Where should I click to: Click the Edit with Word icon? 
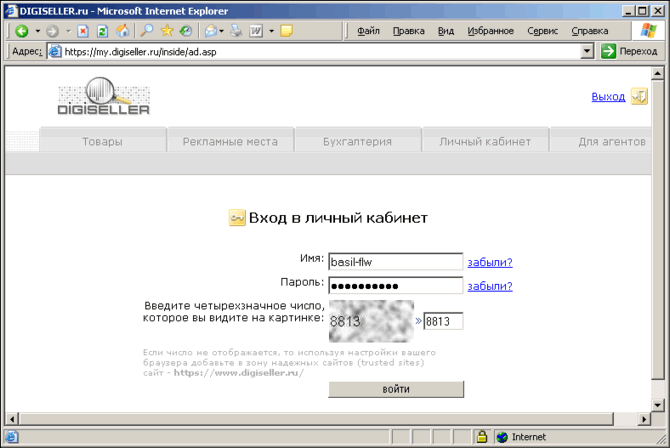[x=256, y=31]
